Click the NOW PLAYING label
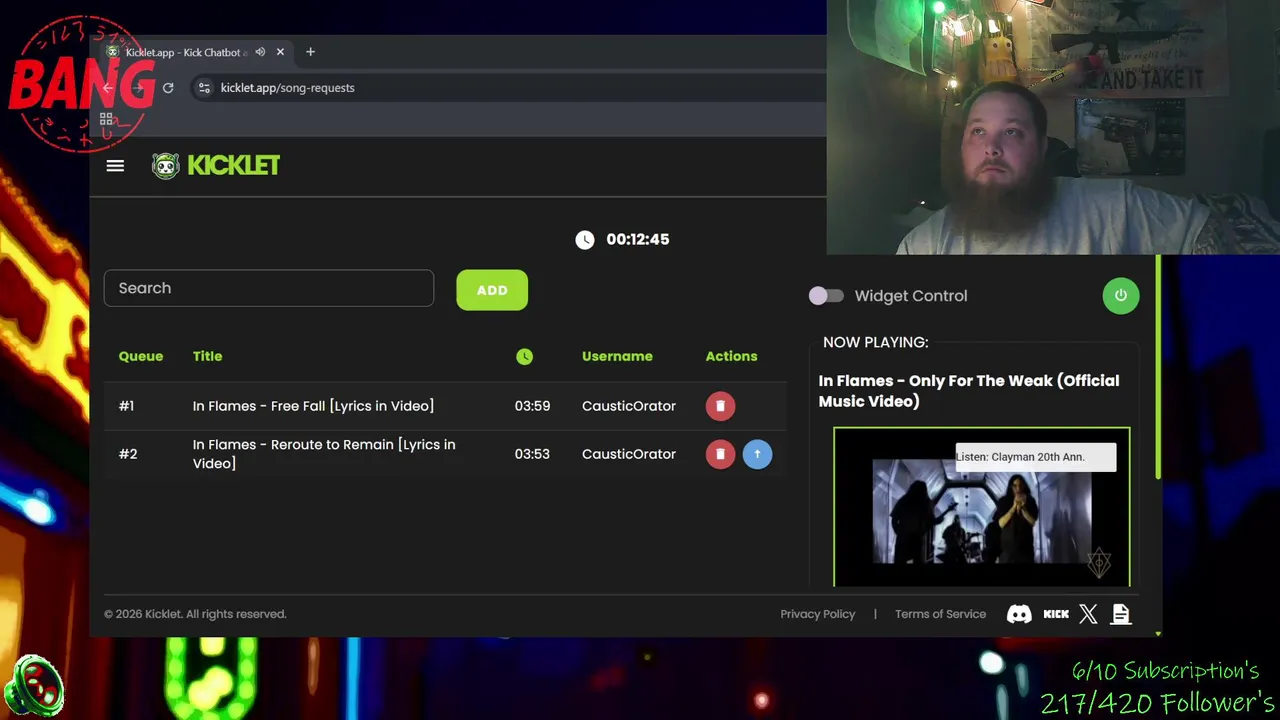 [x=876, y=342]
